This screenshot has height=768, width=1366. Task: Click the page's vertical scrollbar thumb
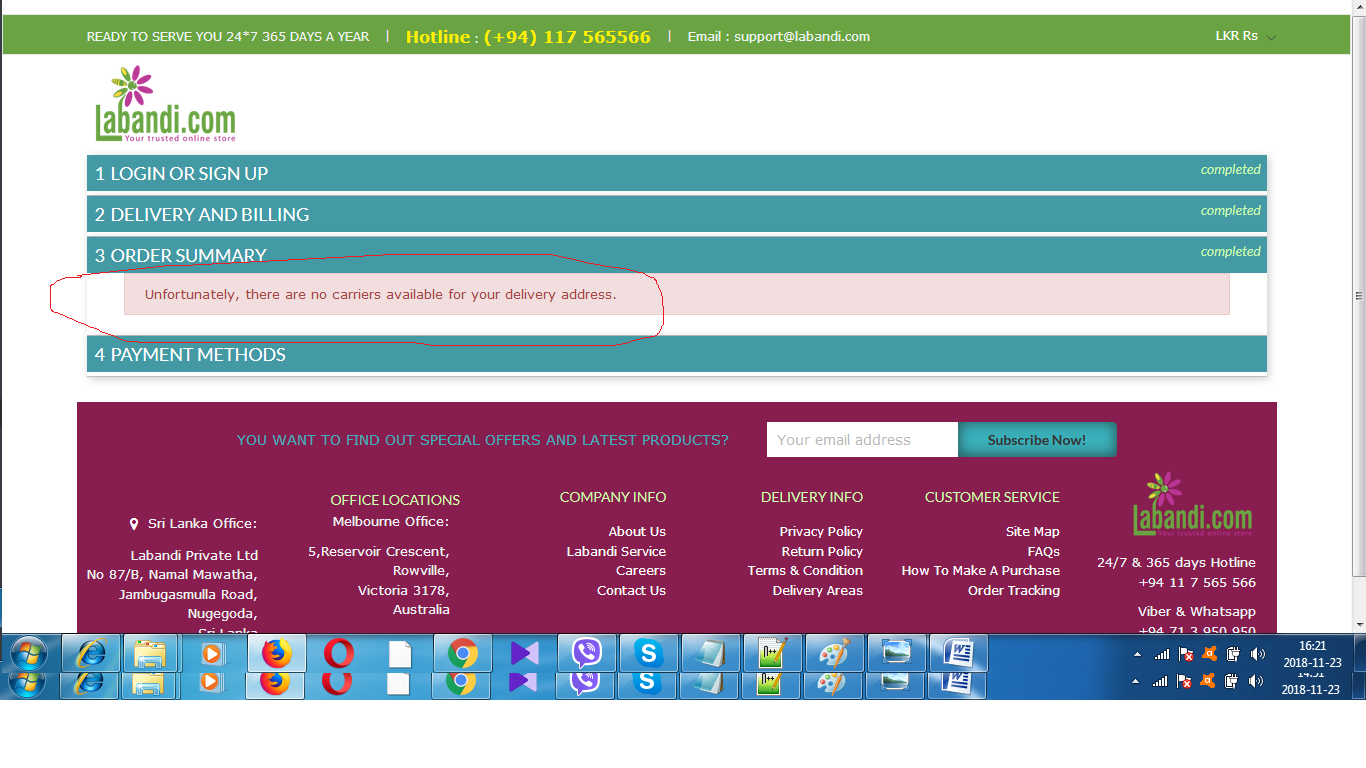1358,296
